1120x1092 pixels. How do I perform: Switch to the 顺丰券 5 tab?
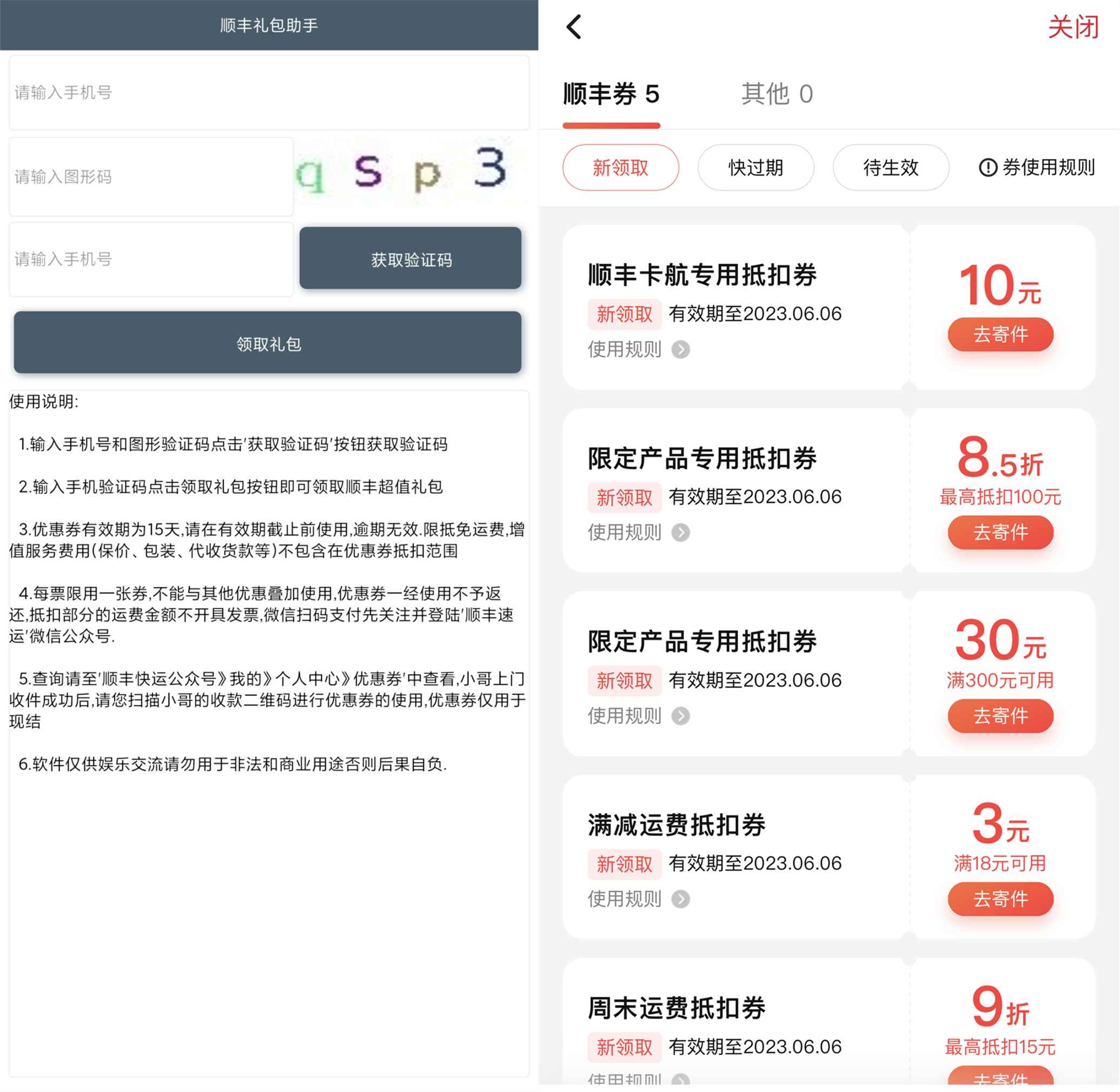pyautogui.click(x=611, y=94)
